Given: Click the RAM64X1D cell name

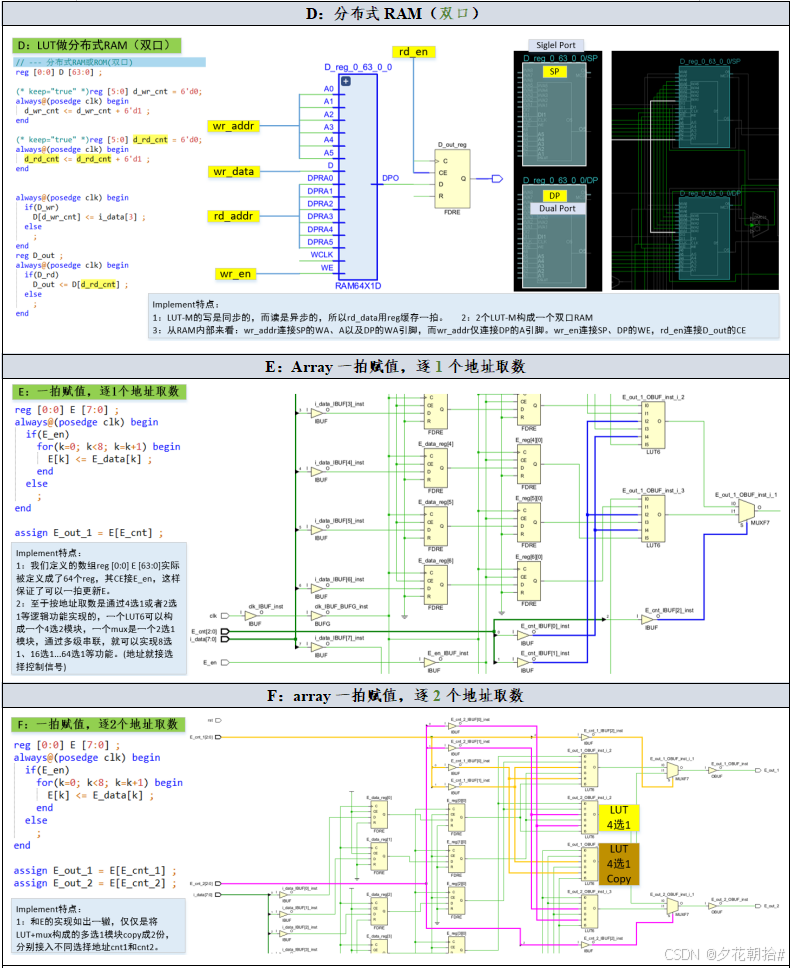Looking at the screenshot, I should tap(358, 286).
